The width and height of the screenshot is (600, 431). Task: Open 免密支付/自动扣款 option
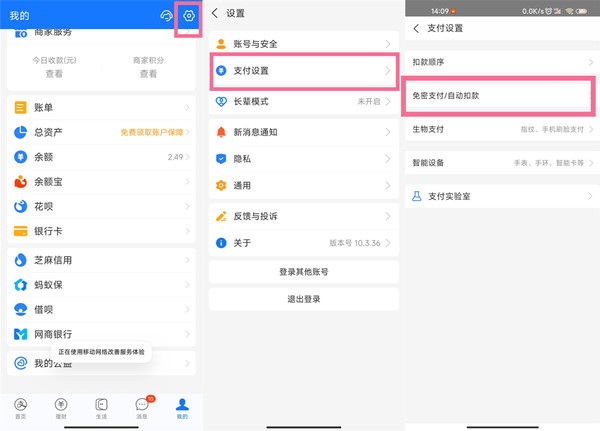coord(498,96)
